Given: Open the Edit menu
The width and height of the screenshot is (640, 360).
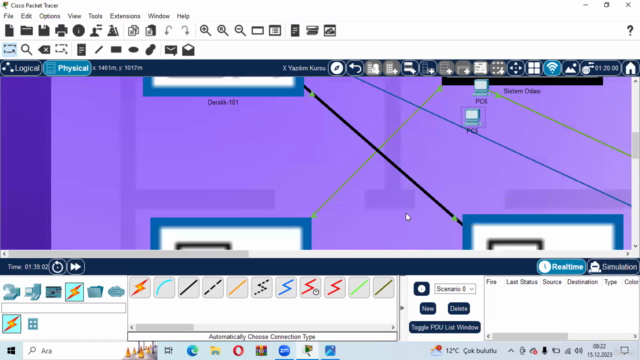Looking at the screenshot, I should pos(26,16).
